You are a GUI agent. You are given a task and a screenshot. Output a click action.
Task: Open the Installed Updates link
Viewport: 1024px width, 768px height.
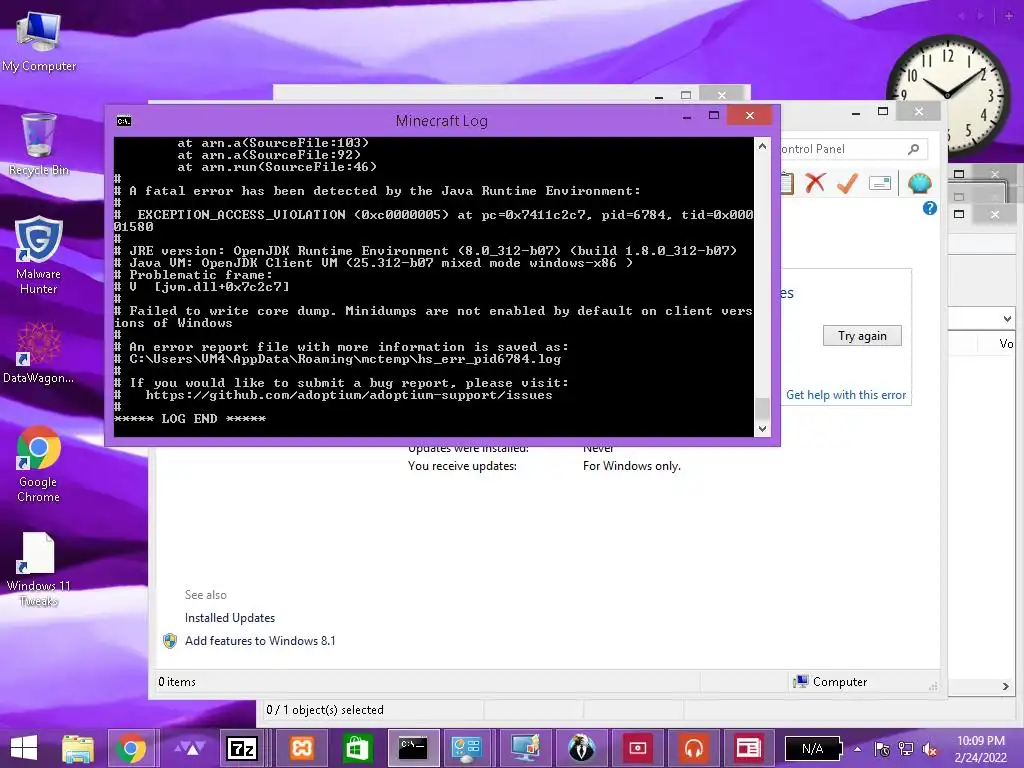coord(230,618)
